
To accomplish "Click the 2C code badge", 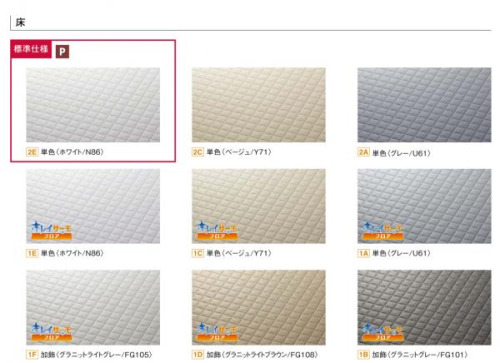I will point(197,152).
